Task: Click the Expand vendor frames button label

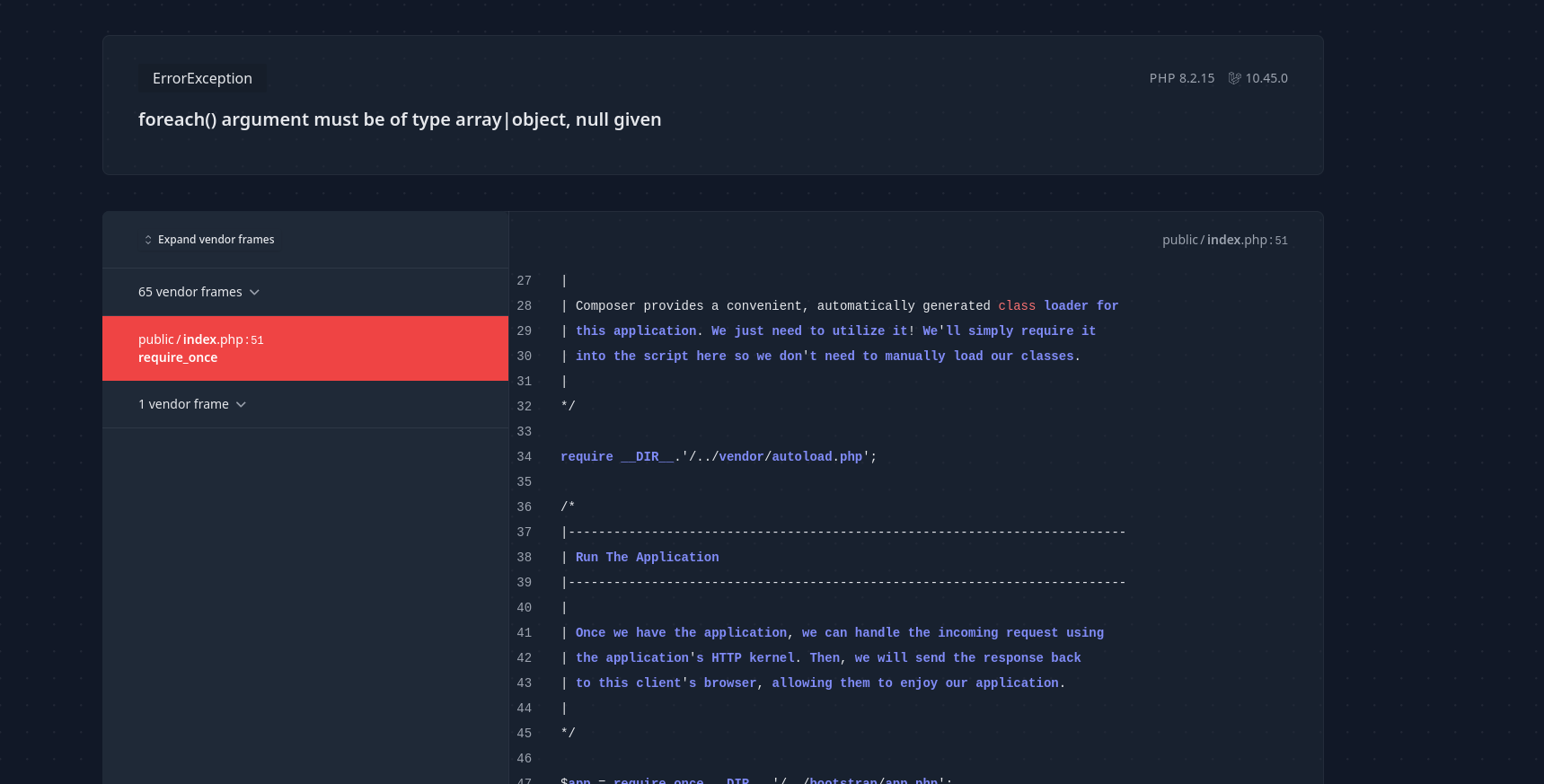Action: 216,240
